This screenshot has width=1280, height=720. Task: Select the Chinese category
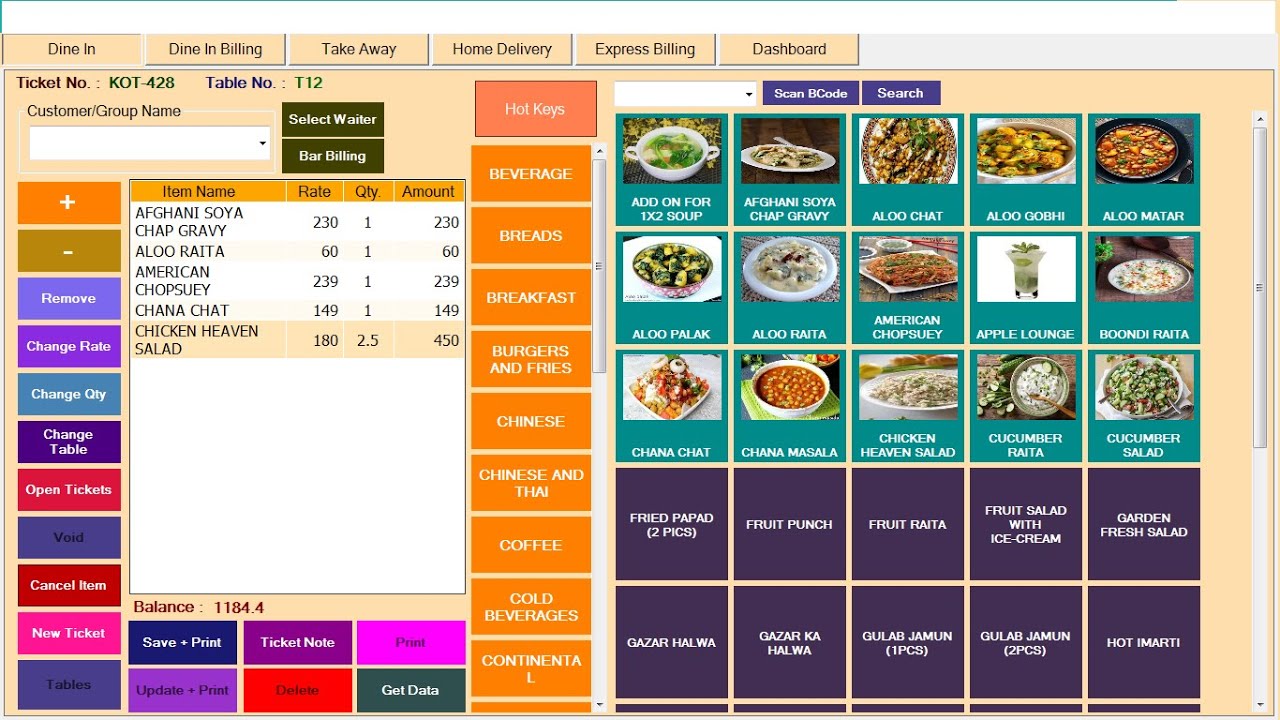(x=531, y=422)
